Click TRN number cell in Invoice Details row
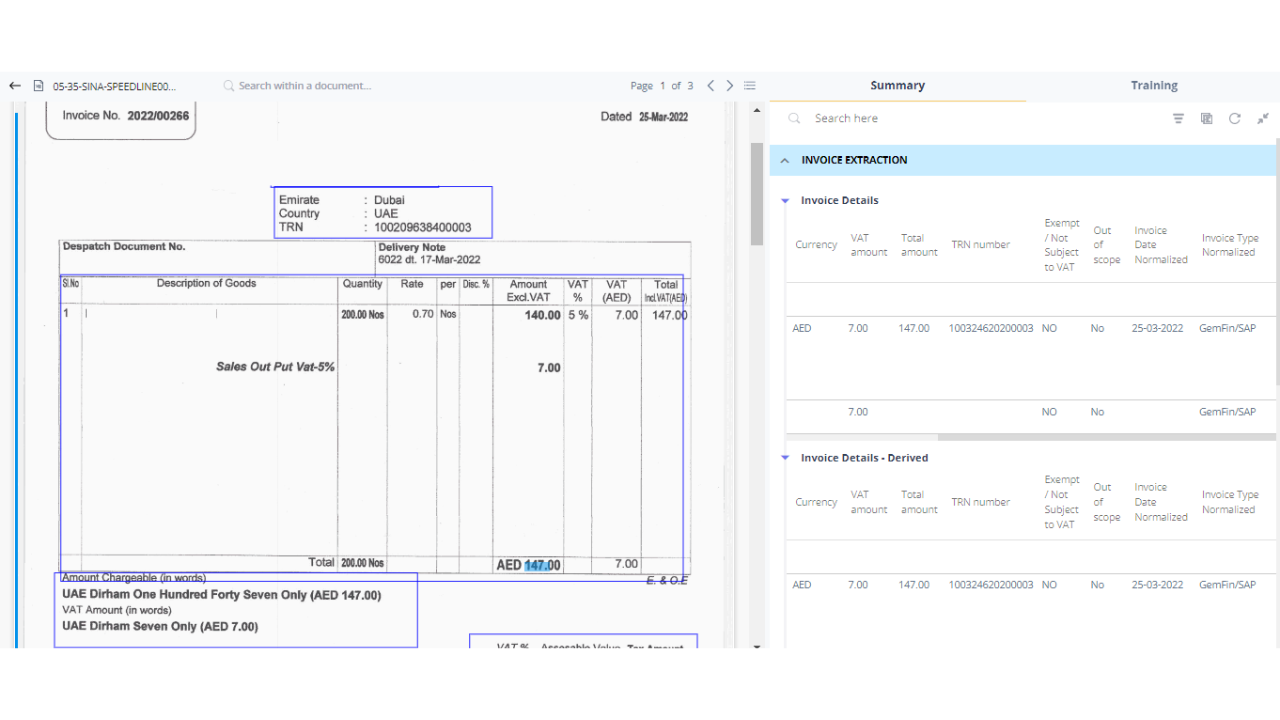1280x720 pixels. pos(991,328)
